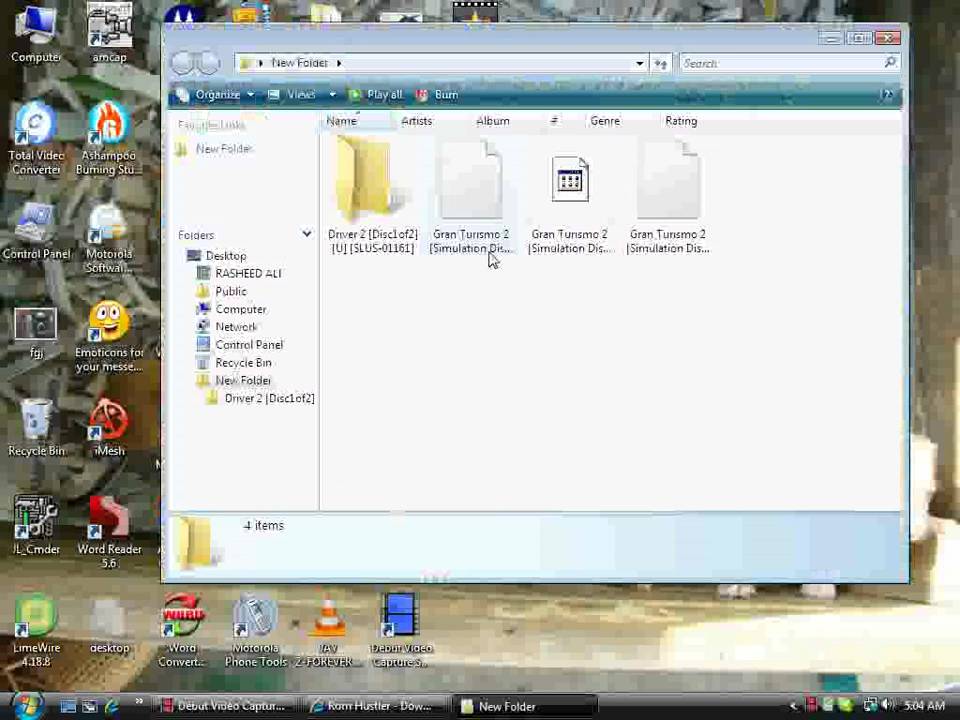This screenshot has height=720, width=960.
Task: Open the Computer desktop icon
Action: (x=36, y=32)
